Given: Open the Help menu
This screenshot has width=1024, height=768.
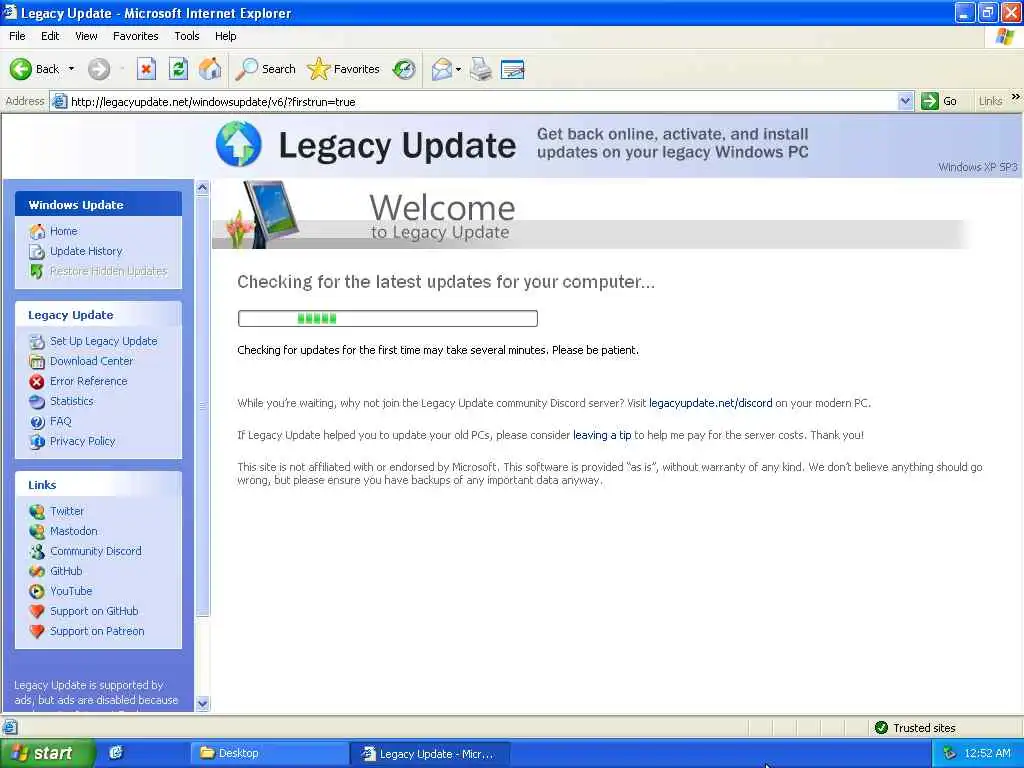Looking at the screenshot, I should tap(225, 36).
